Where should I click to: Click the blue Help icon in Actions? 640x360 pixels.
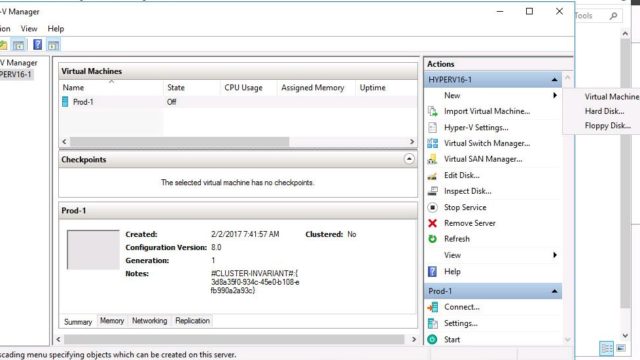433,271
